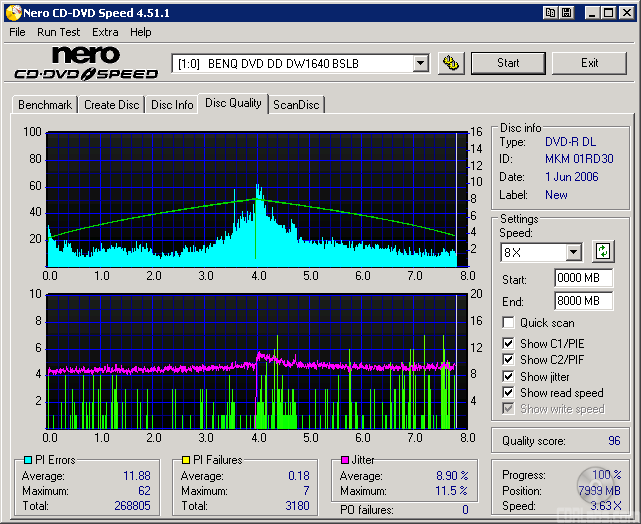
Task: Click the Nero app icon in title bar
Action: (12, 13)
